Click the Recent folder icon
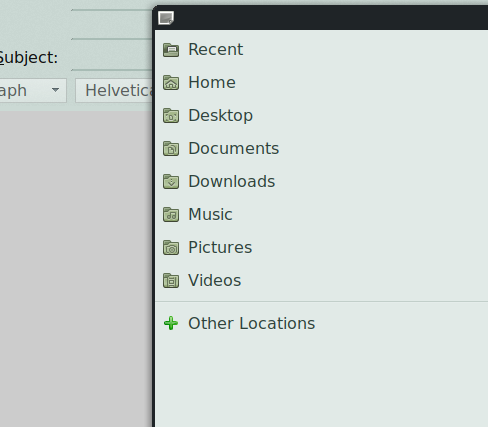Viewport: 488px width, 427px height. [171, 50]
